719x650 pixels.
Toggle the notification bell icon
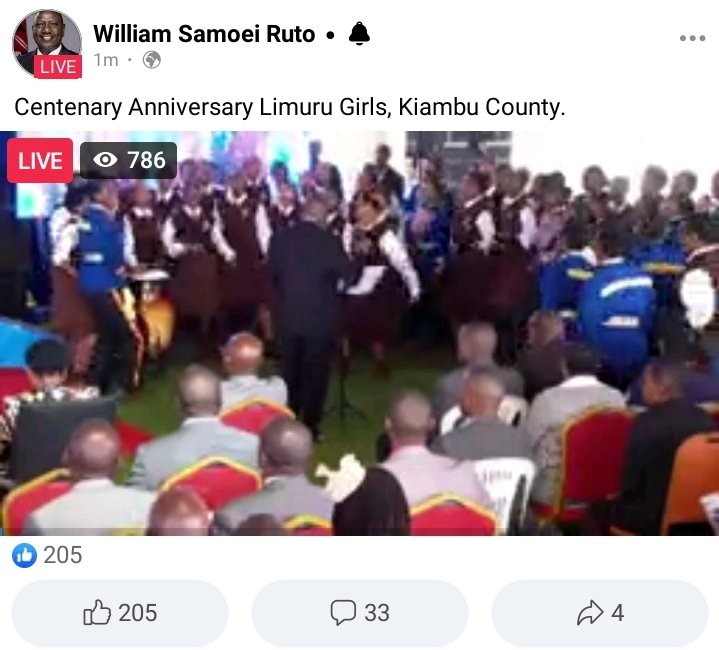(359, 34)
